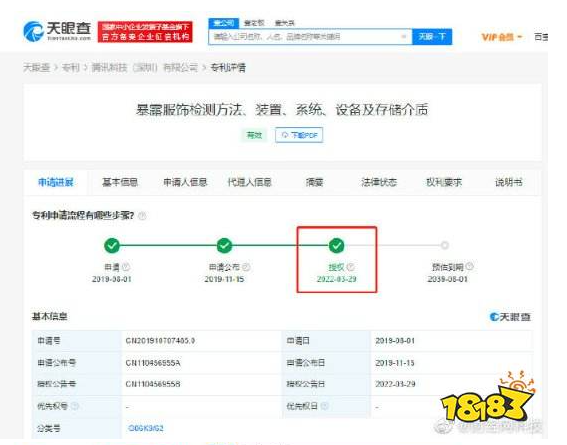
Task: Click the help icon next to 预估到期
Action: (x=469, y=266)
